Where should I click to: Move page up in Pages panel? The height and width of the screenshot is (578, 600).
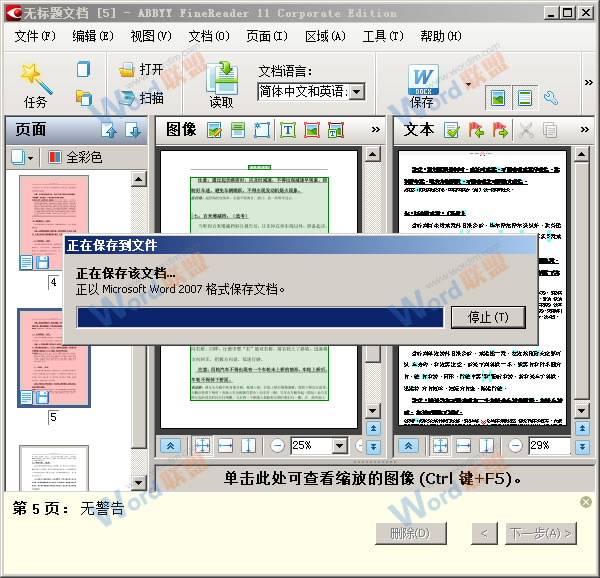coord(109,130)
